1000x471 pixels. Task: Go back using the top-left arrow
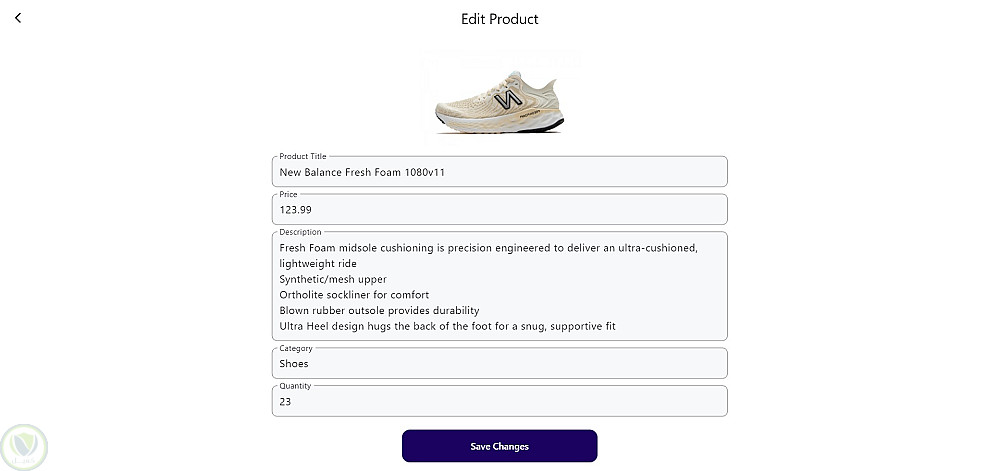pos(17,18)
